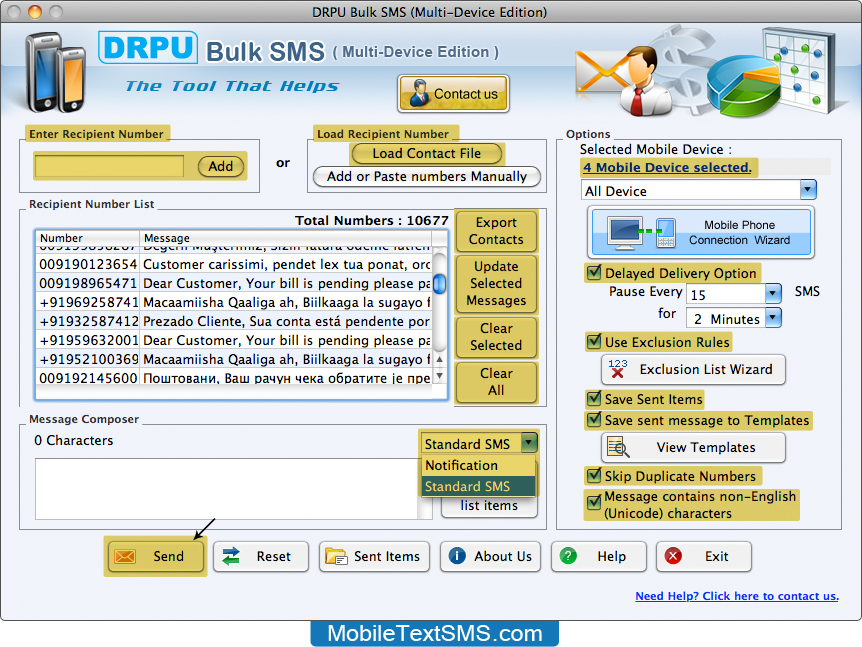
Task: Toggle Skip Duplicate Numbers
Action: (594, 475)
